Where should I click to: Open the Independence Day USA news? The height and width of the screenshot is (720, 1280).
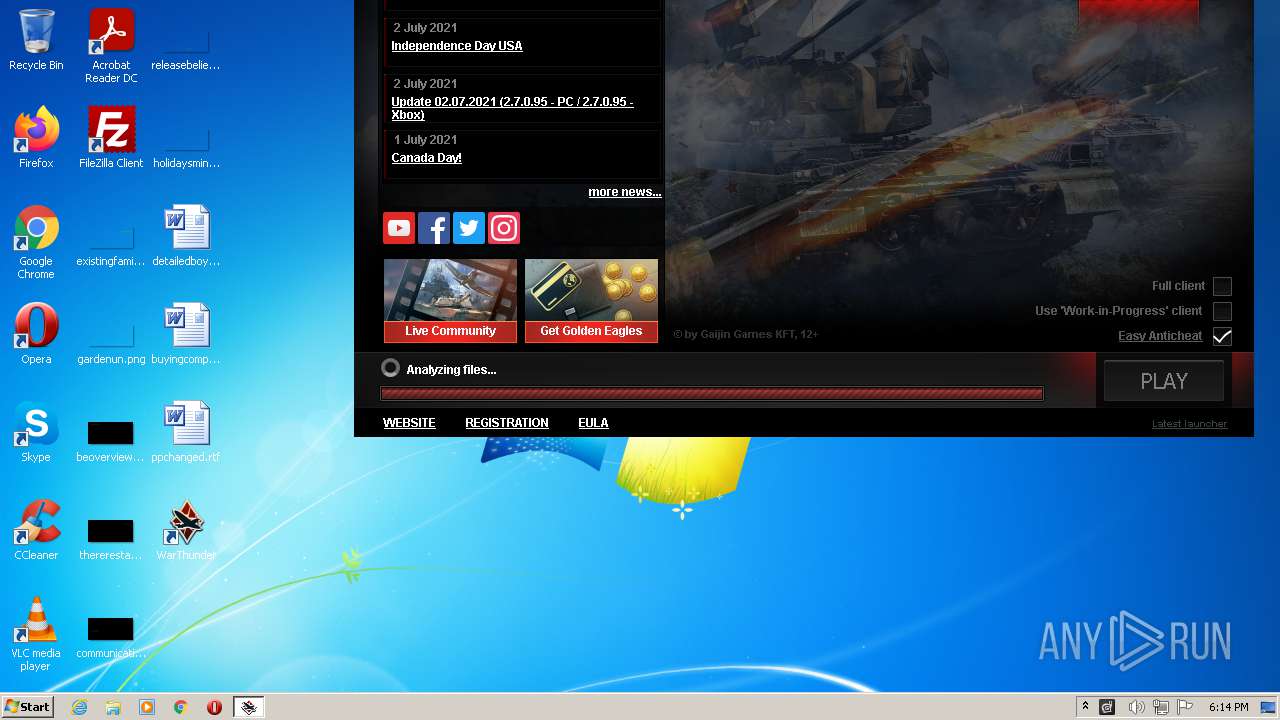click(457, 46)
